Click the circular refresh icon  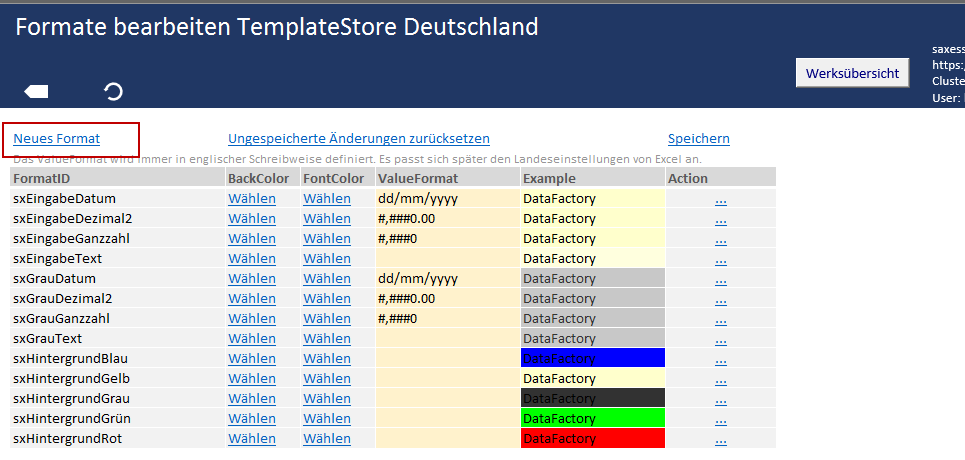pos(114,92)
